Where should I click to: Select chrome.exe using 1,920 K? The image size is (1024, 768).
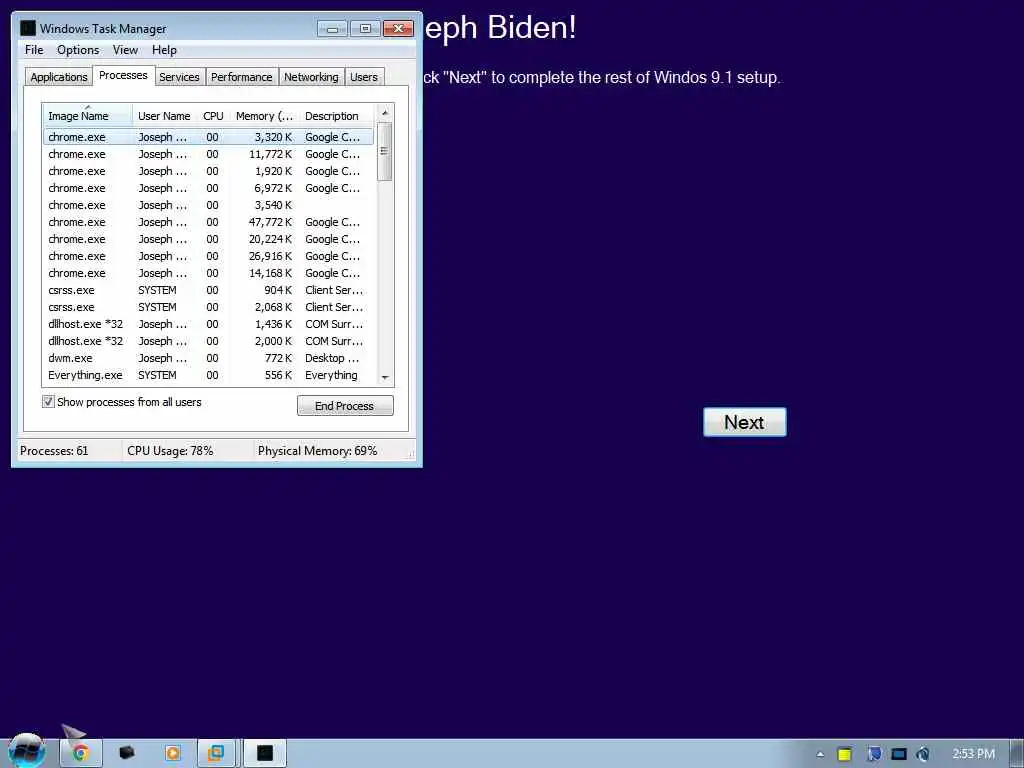[208, 171]
